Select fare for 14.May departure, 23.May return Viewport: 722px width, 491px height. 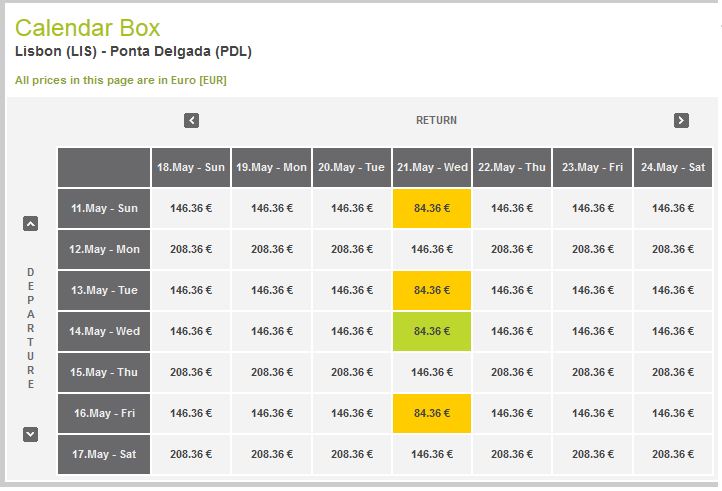click(592, 331)
